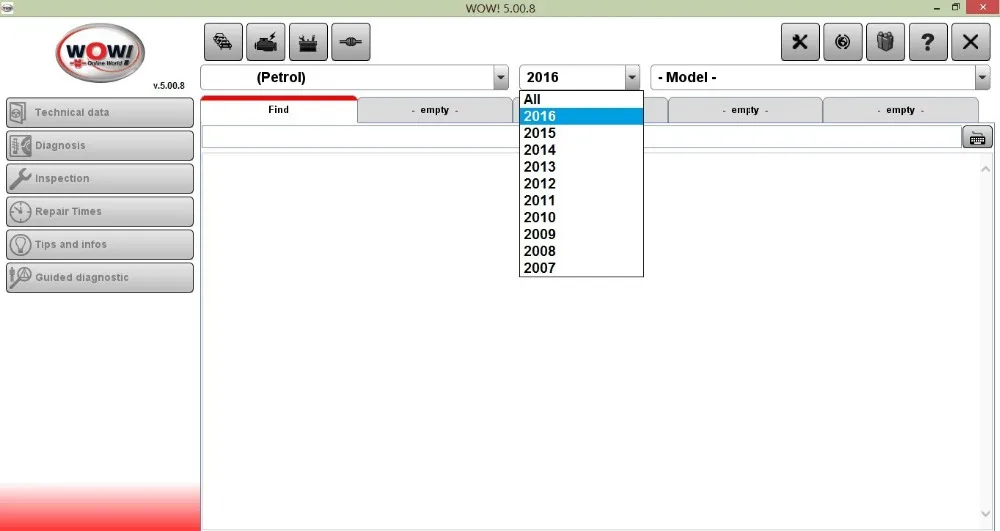Click the results scrollbar up arrow
The width and height of the screenshot is (1000, 531).
coord(985,169)
